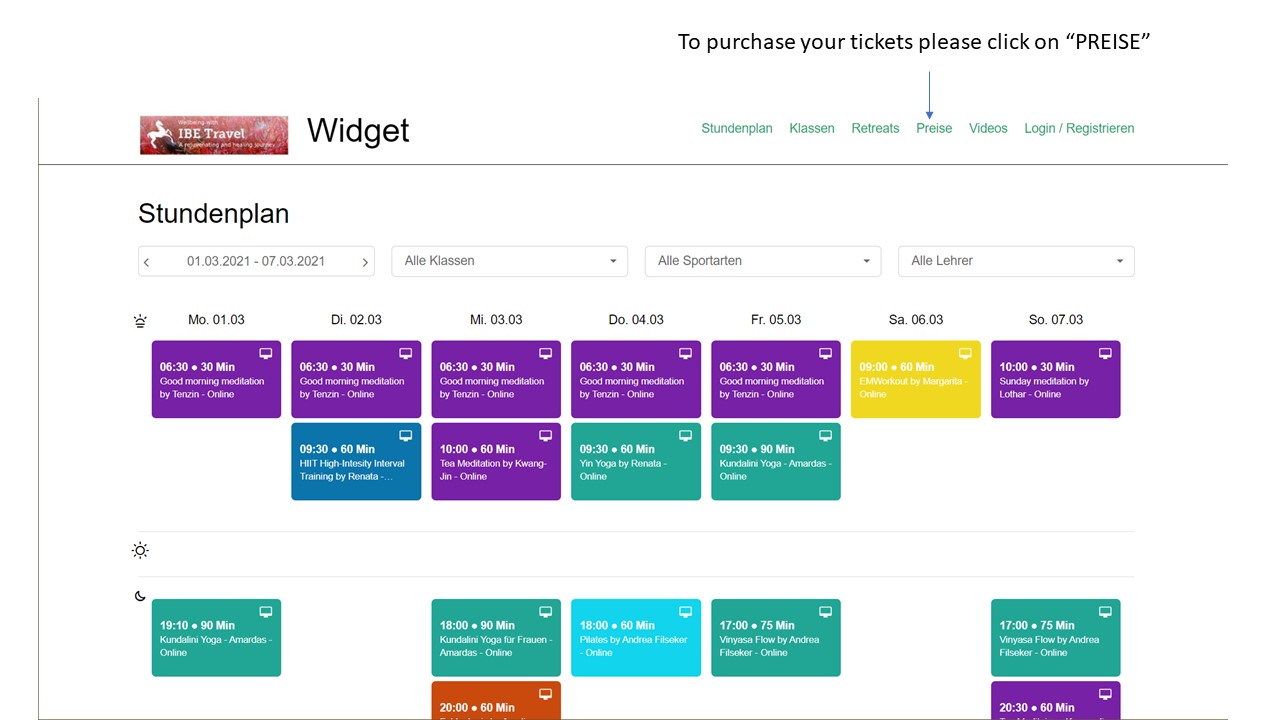
Task: Click the Stundenplan page heading
Action: [x=214, y=213]
